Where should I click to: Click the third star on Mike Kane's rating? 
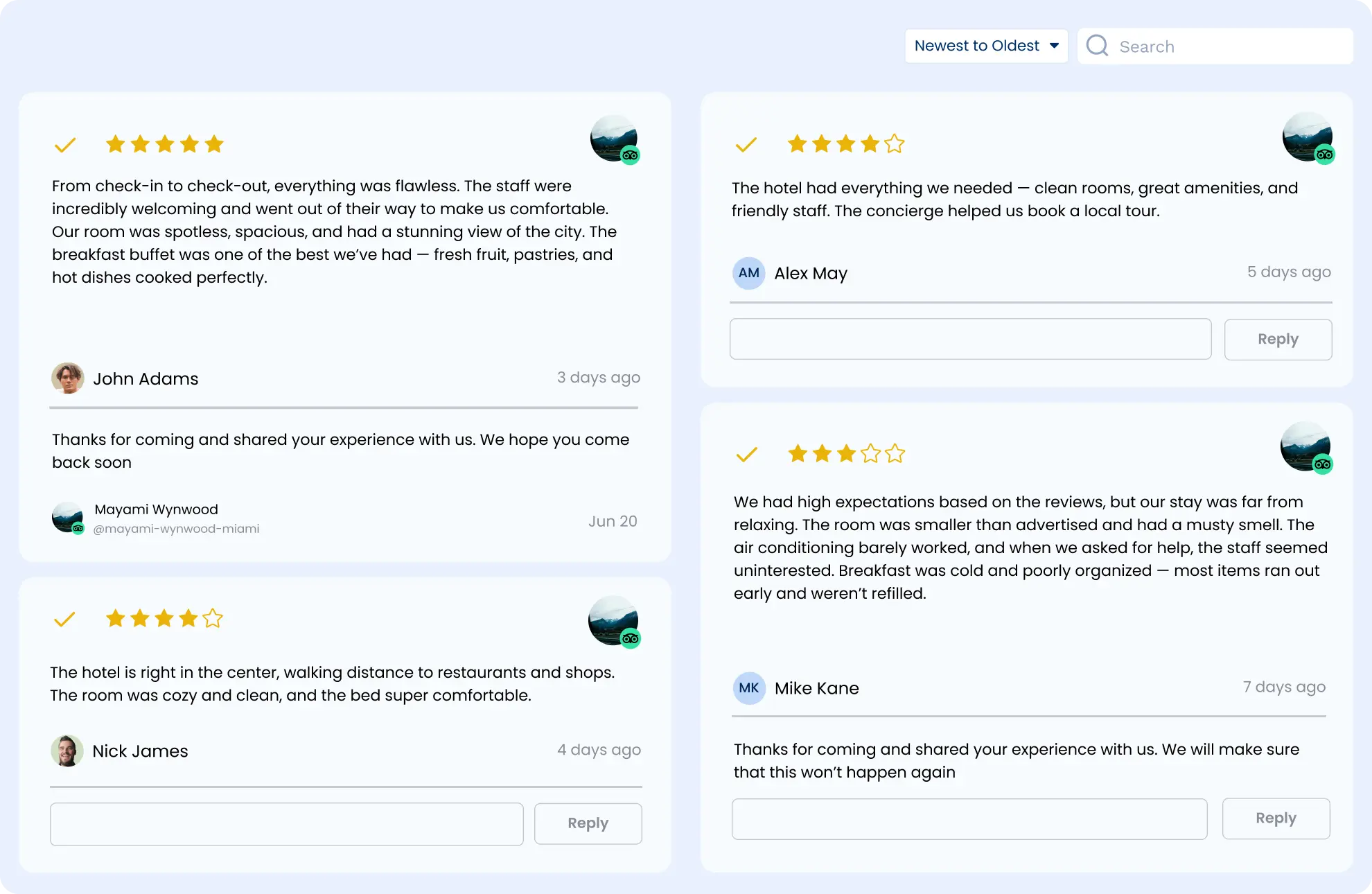click(x=845, y=454)
